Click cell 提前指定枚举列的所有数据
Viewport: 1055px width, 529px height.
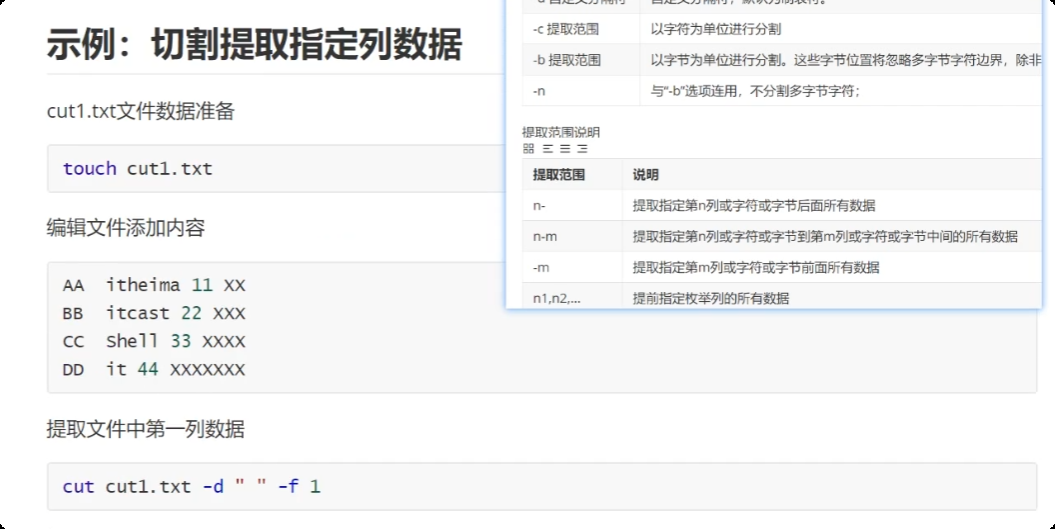[x=832, y=296]
